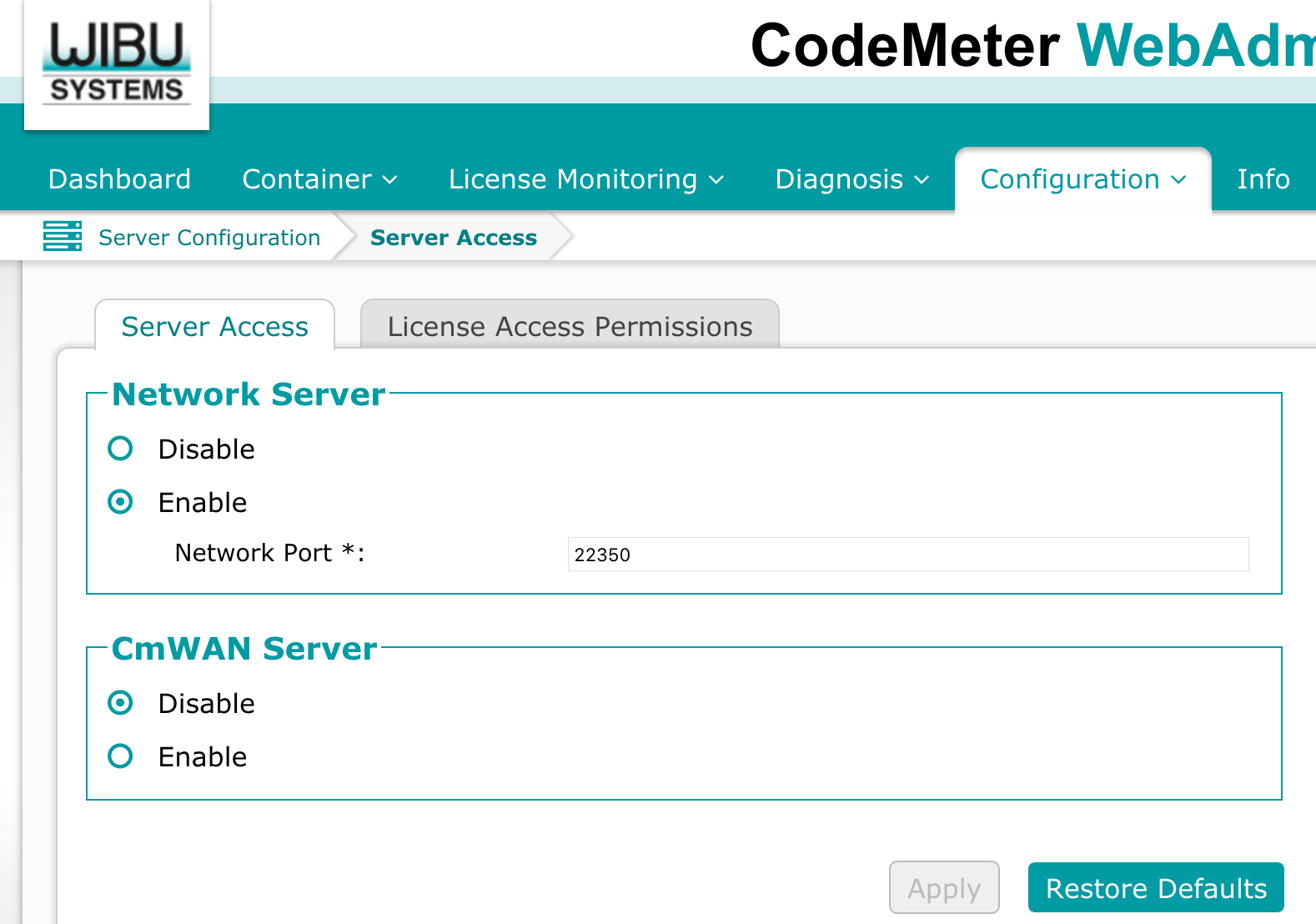Expand the License Monitoring dropdown arrow

pyautogui.click(x=716, y=180)
